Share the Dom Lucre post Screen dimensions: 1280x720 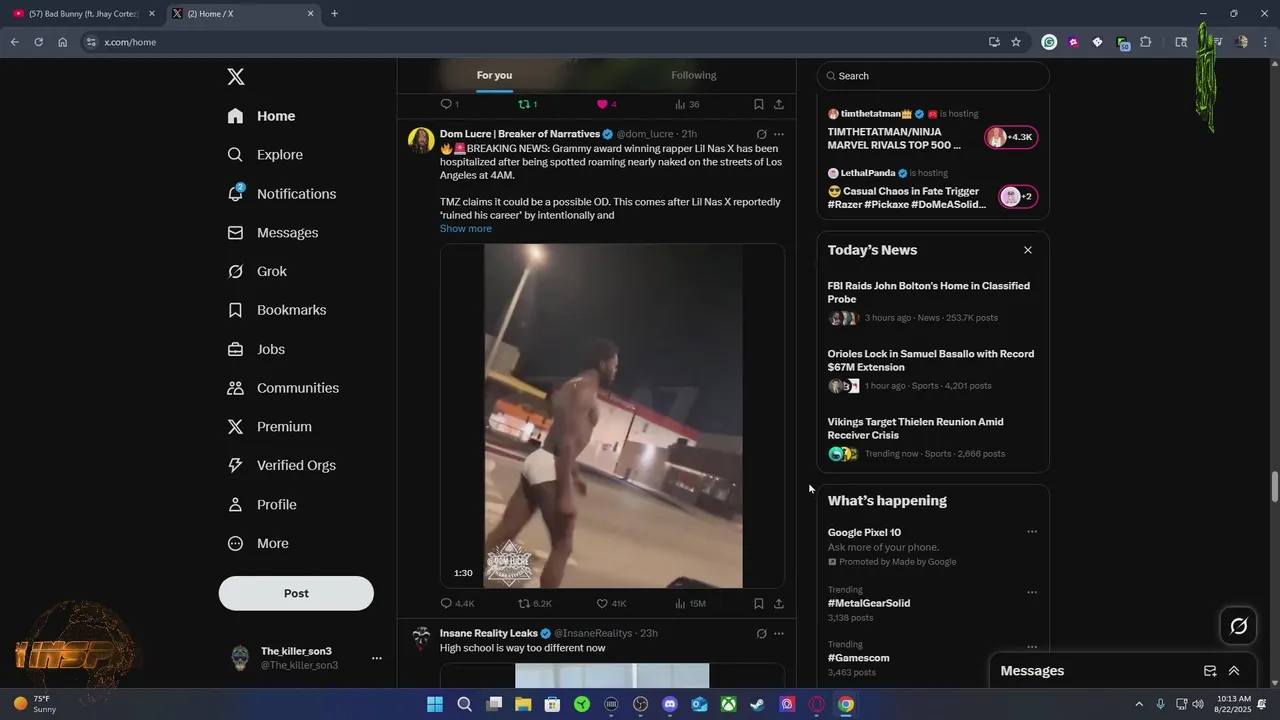click(779, 604)
